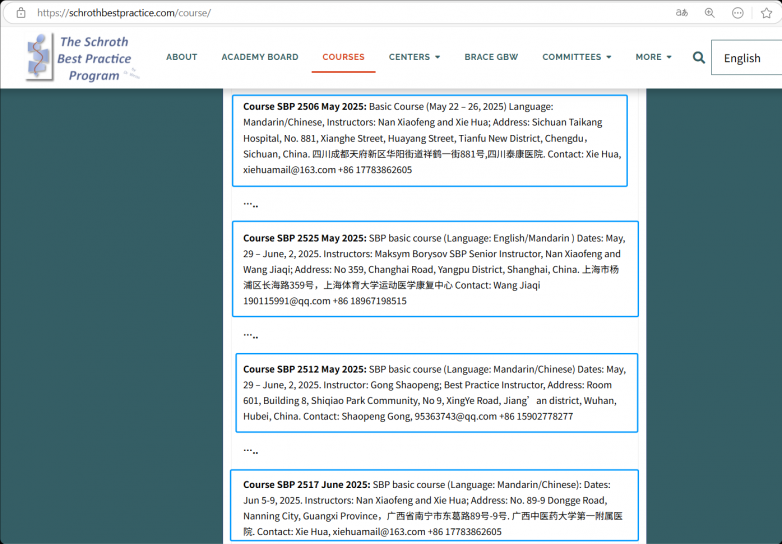The image size is (782, 544).
Task: Expand the MORE dropdown menu
Action: click(653, 57)
